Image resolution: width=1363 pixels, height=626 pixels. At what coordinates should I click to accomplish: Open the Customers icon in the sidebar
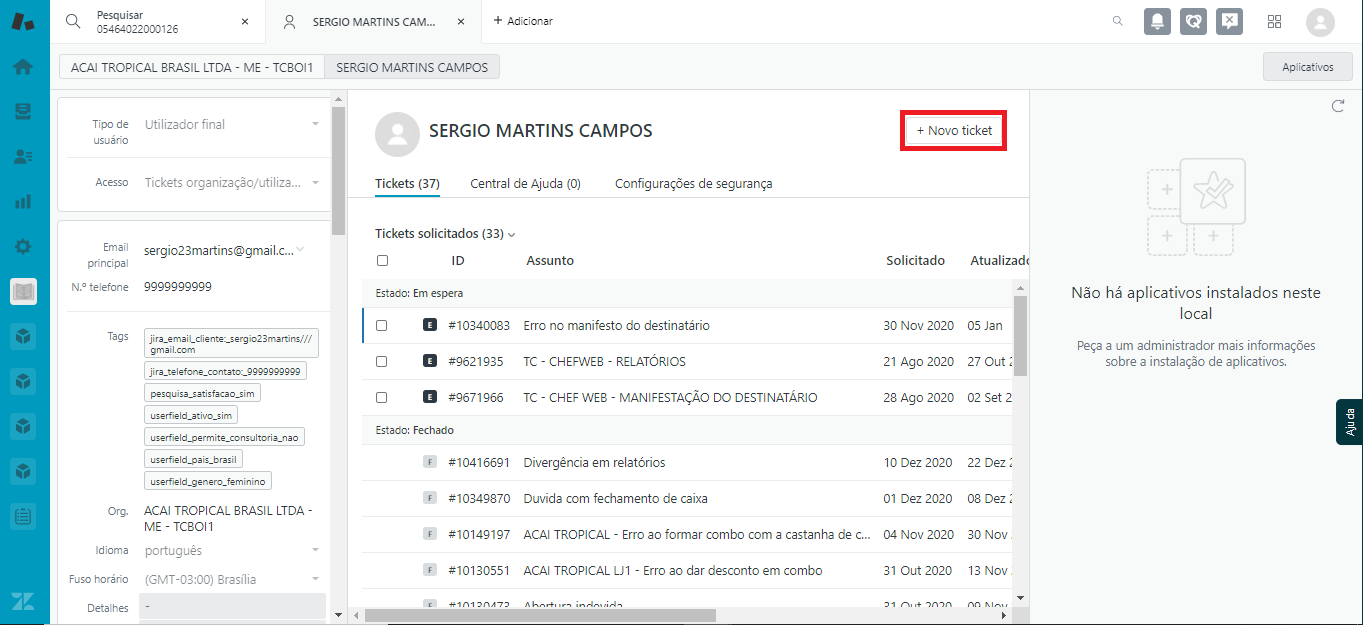tap(23, 157)
